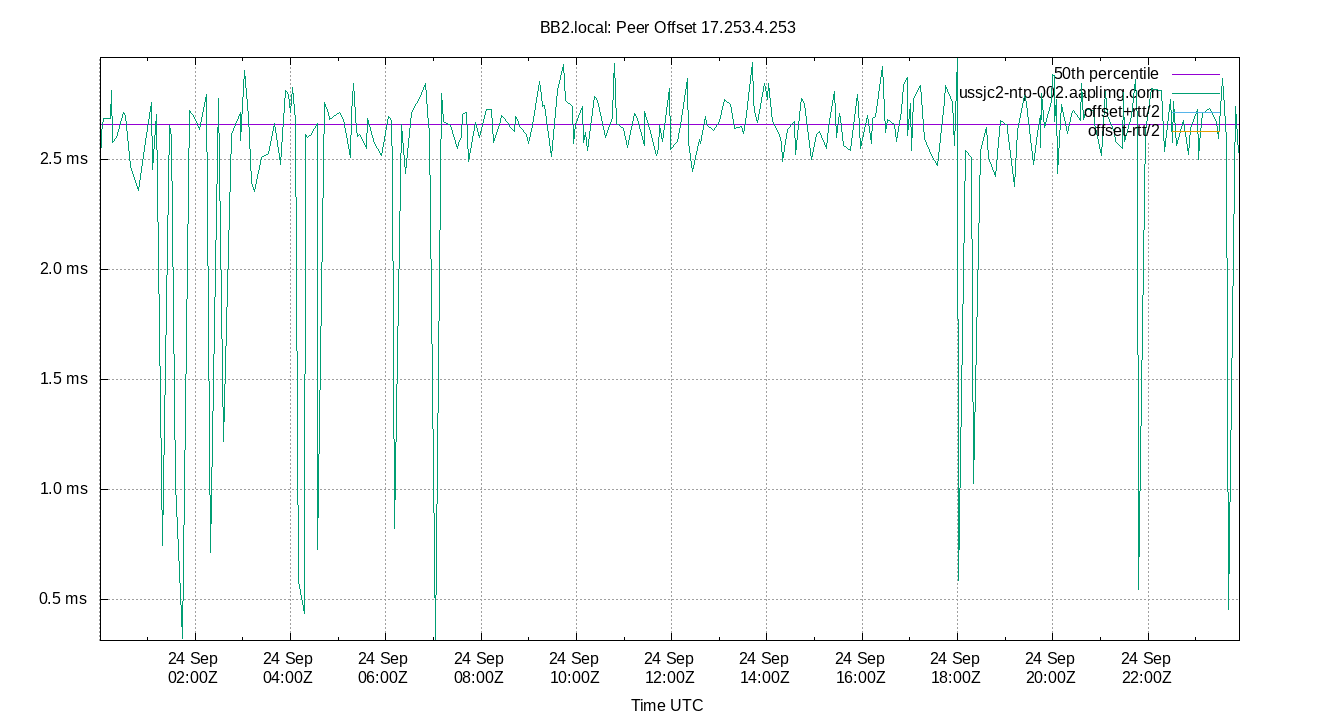This screenshot has width=1340, height=720.
Task: Click the '2.5 ms' y-axis label
Action: (x=65, y=159)
